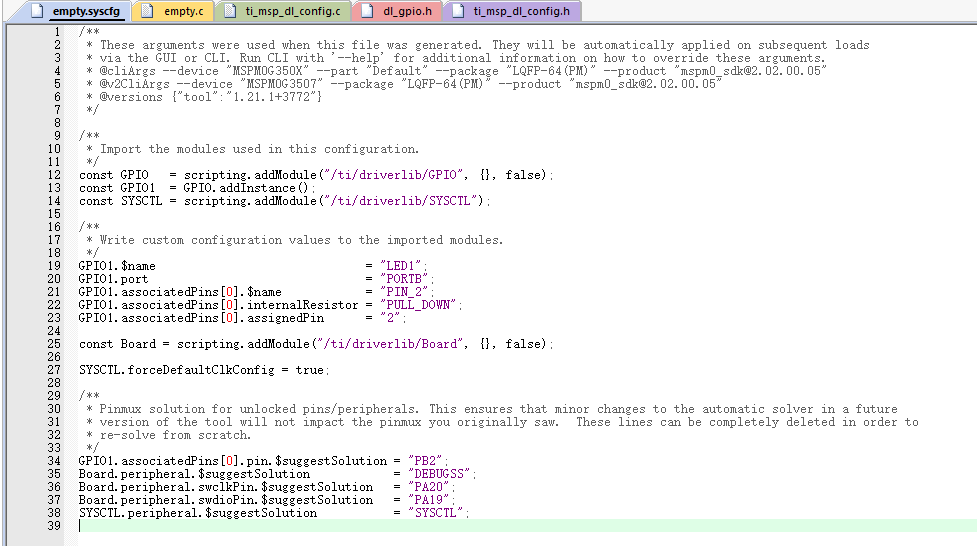Open the ti_msp_dl_config.c tab

coord(284,11)
